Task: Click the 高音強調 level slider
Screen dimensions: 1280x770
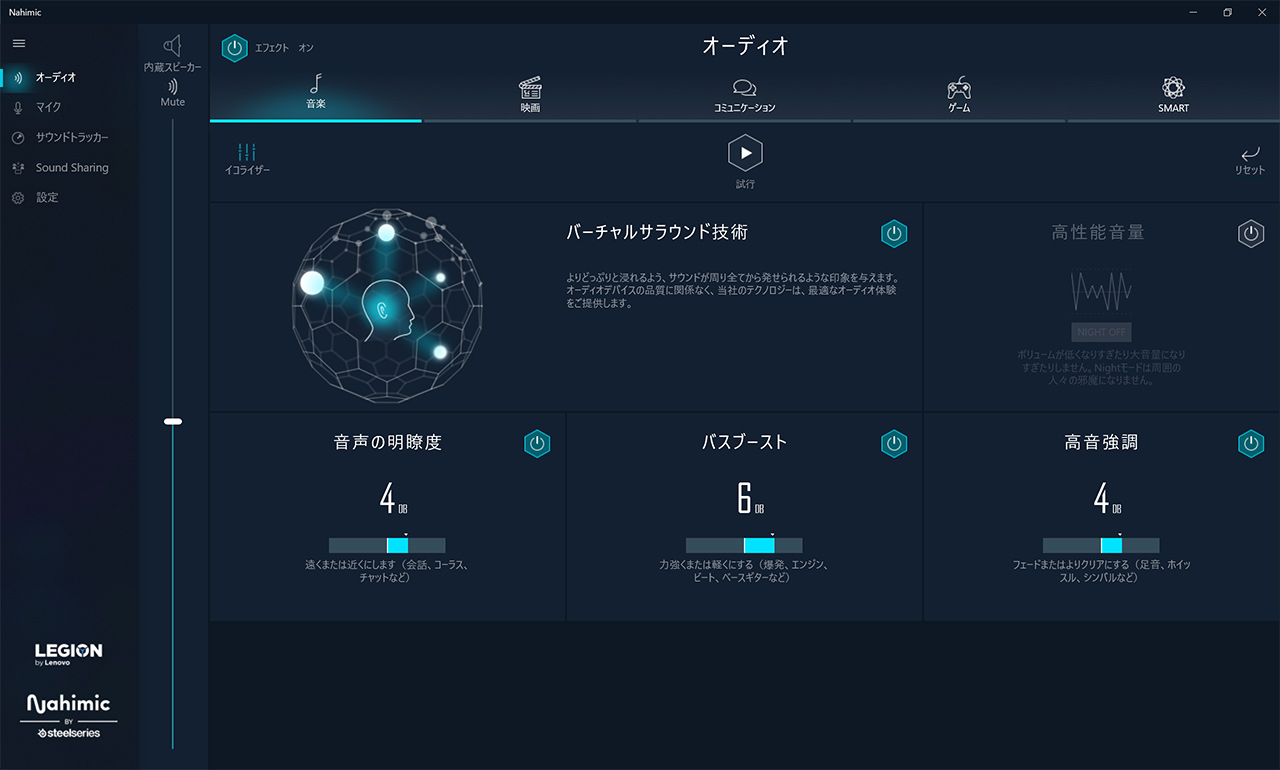Action: 1101,545
